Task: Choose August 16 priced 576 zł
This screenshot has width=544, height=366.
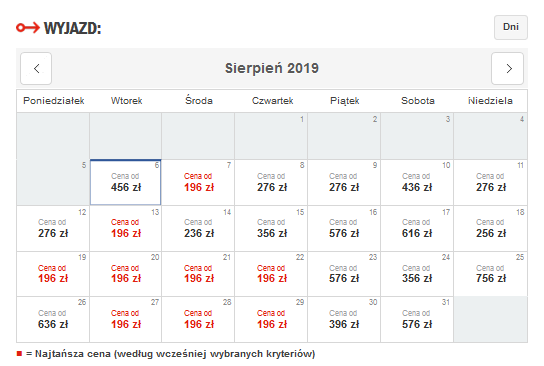Action: tap(344, 228)
